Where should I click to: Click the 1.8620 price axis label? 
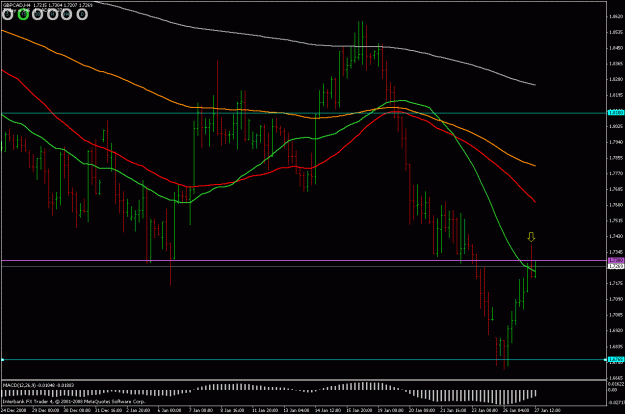[616, 17]
